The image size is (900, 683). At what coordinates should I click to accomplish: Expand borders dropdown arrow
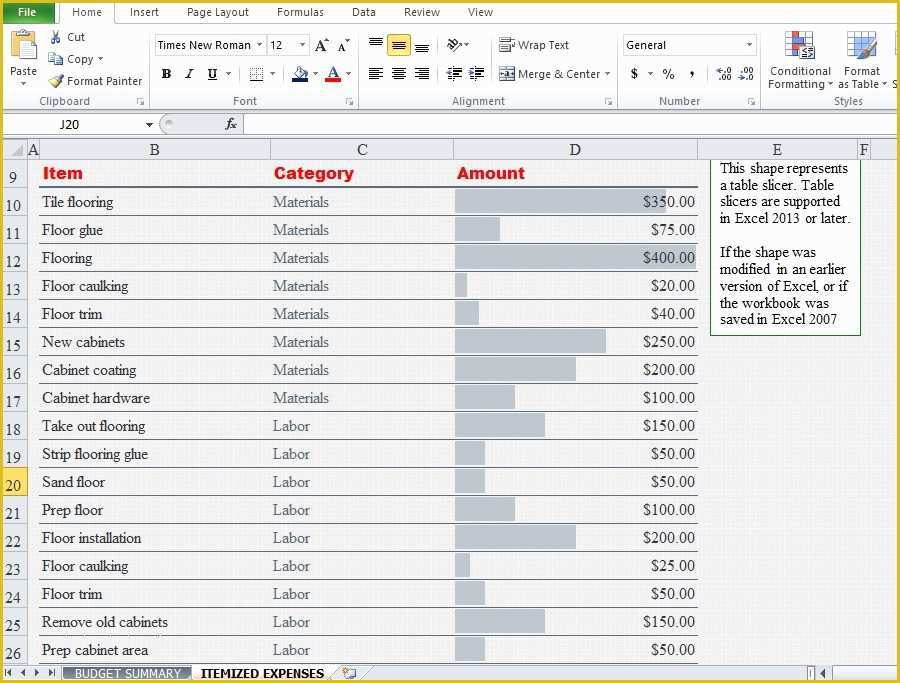[x=272, y=74]
